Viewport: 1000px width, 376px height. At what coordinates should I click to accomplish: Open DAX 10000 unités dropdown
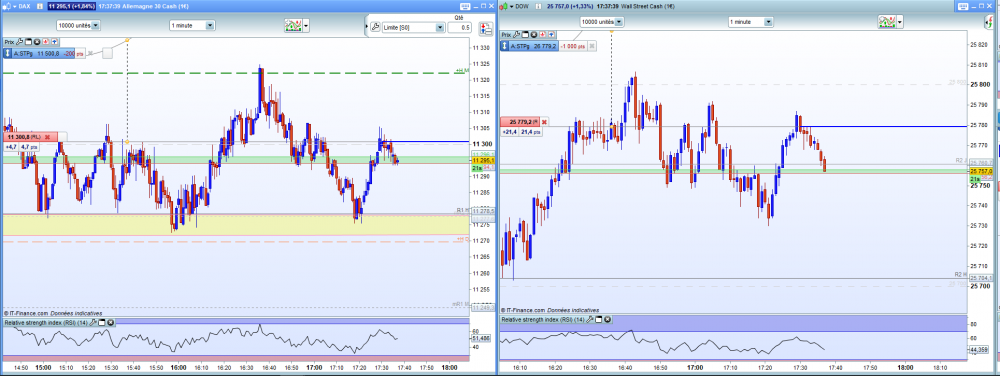point(96,25)
